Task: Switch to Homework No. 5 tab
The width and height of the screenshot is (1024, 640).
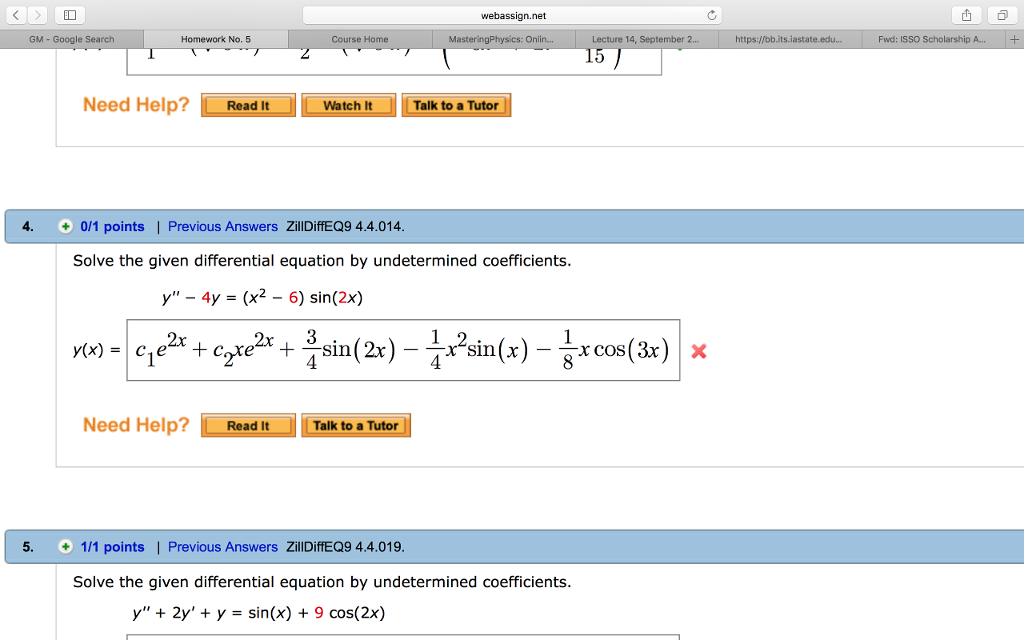Action: [x=216, y=39]
